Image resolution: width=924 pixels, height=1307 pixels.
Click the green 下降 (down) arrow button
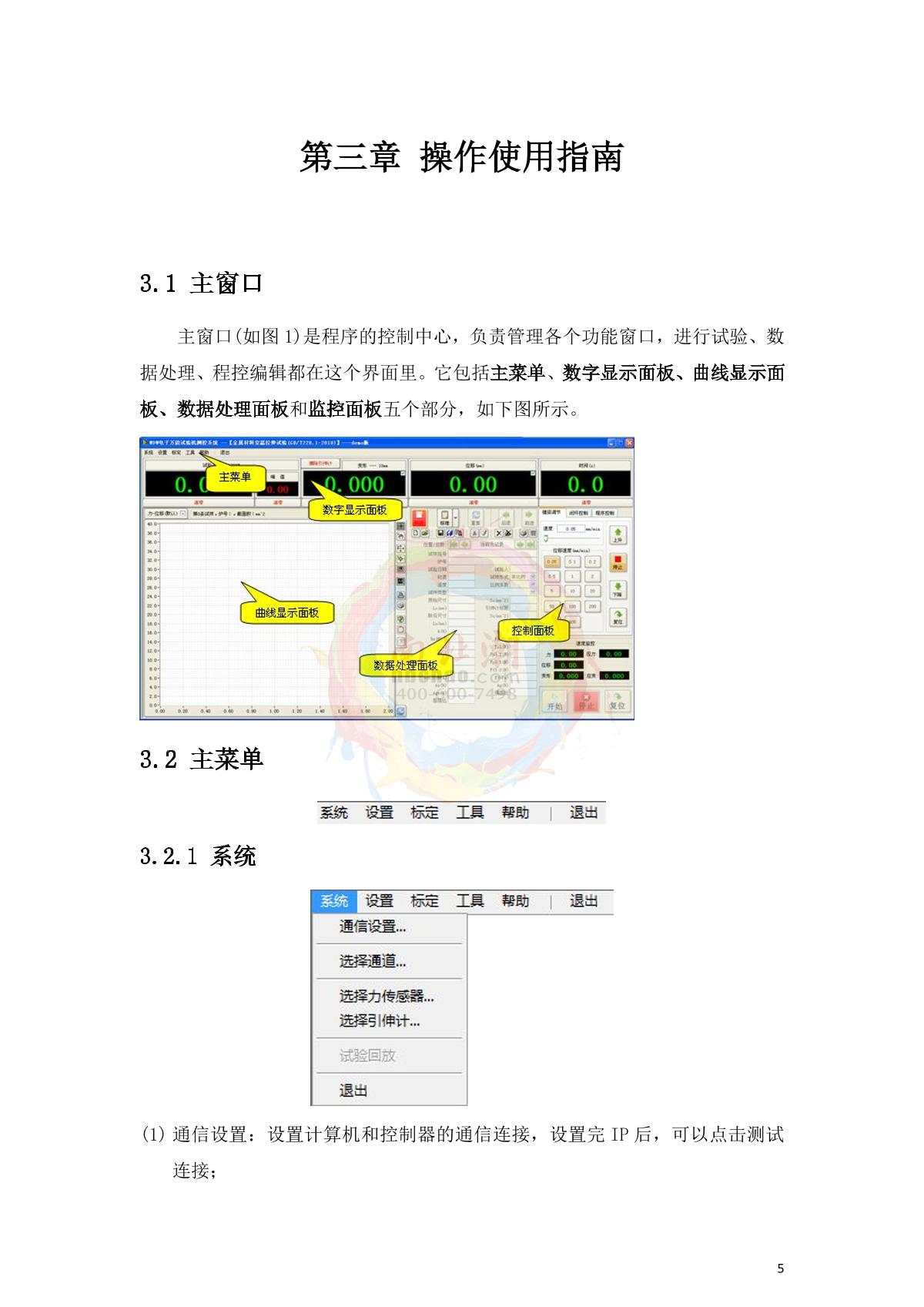[617, 590]
